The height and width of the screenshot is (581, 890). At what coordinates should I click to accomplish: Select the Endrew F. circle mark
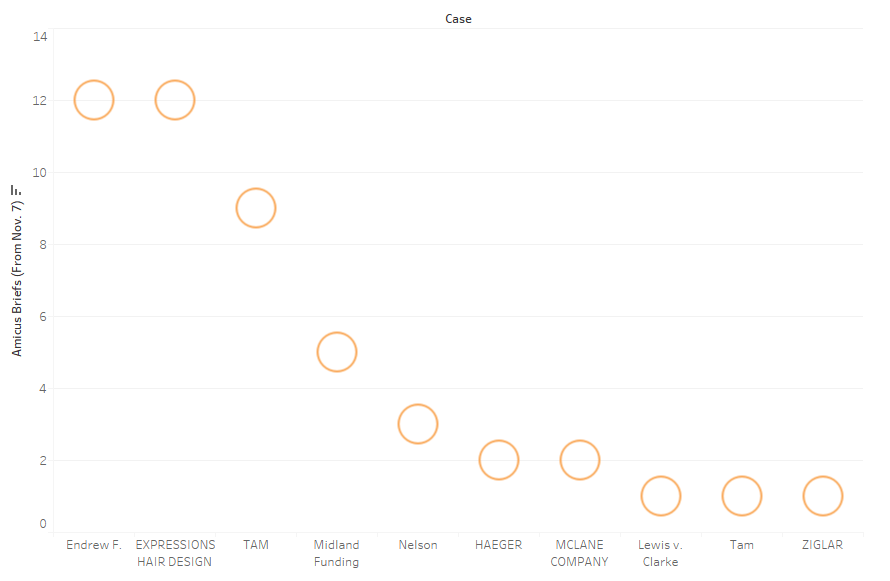pyautogui.click(x=94, y=100)
